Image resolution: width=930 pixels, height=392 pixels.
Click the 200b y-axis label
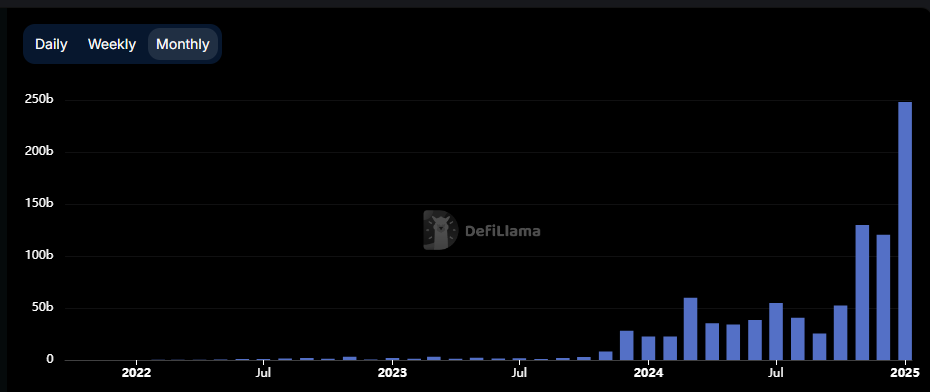(39, 152)
